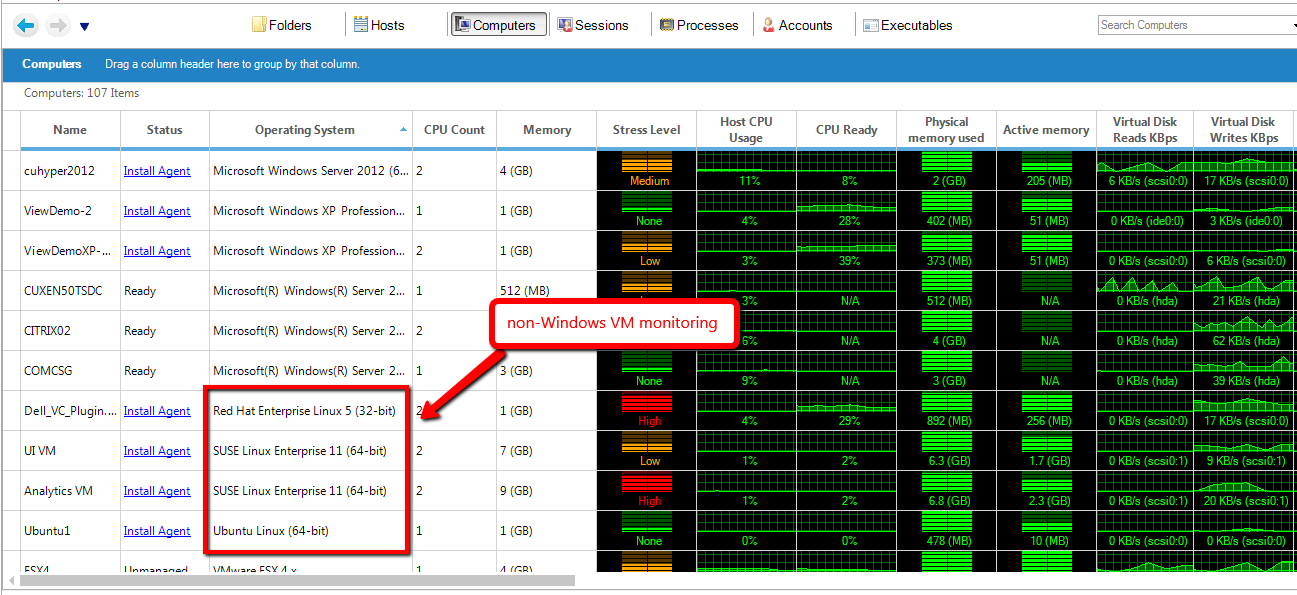Image resolution: width=1297 pixels, height=595 pixels.
Task: Switch to the Executables view
Action: [x=908, y=25]
